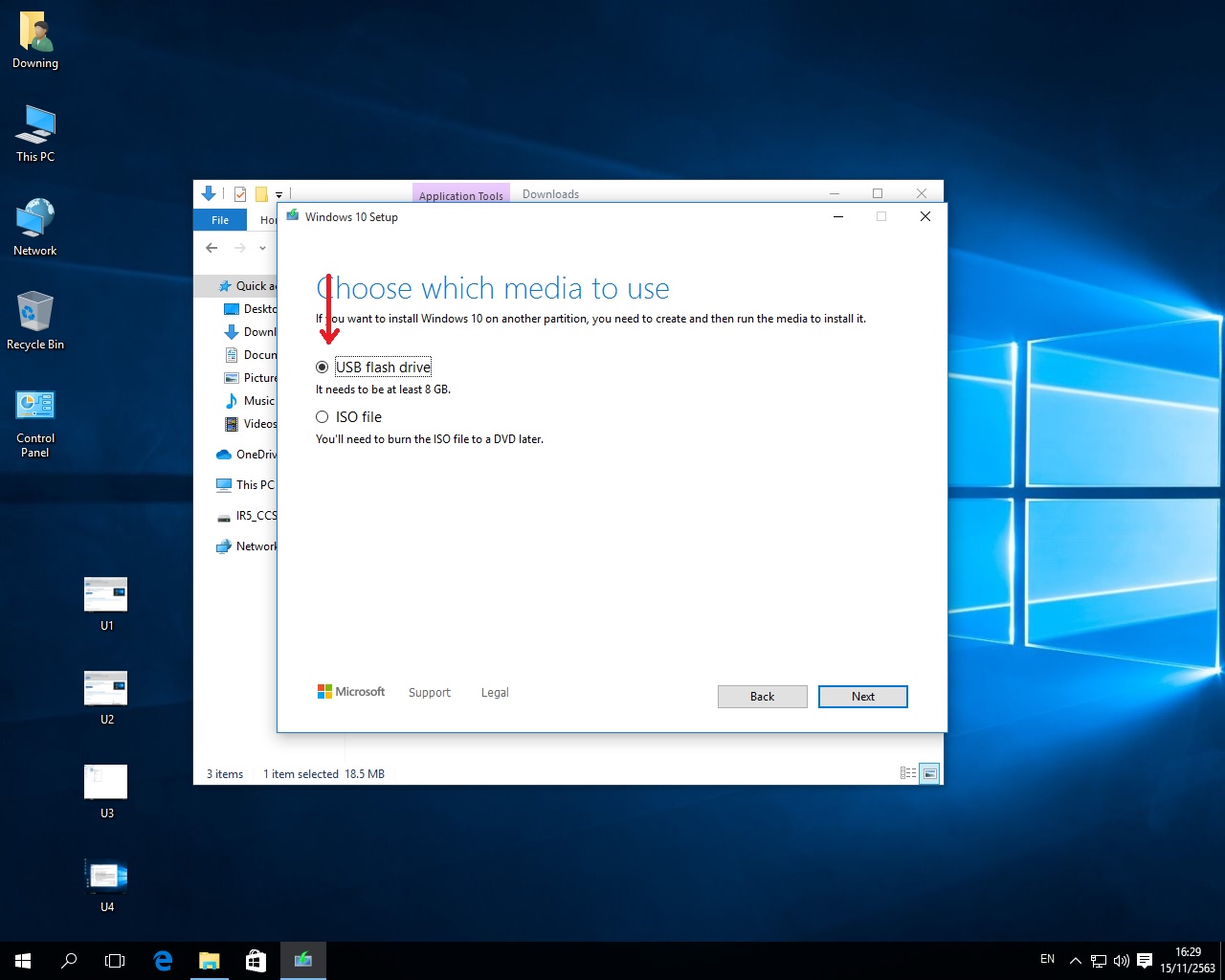This screenshot has width=1225, height=980.
Task: Select Control Panel desktop icon
Action: pos(35,424)
